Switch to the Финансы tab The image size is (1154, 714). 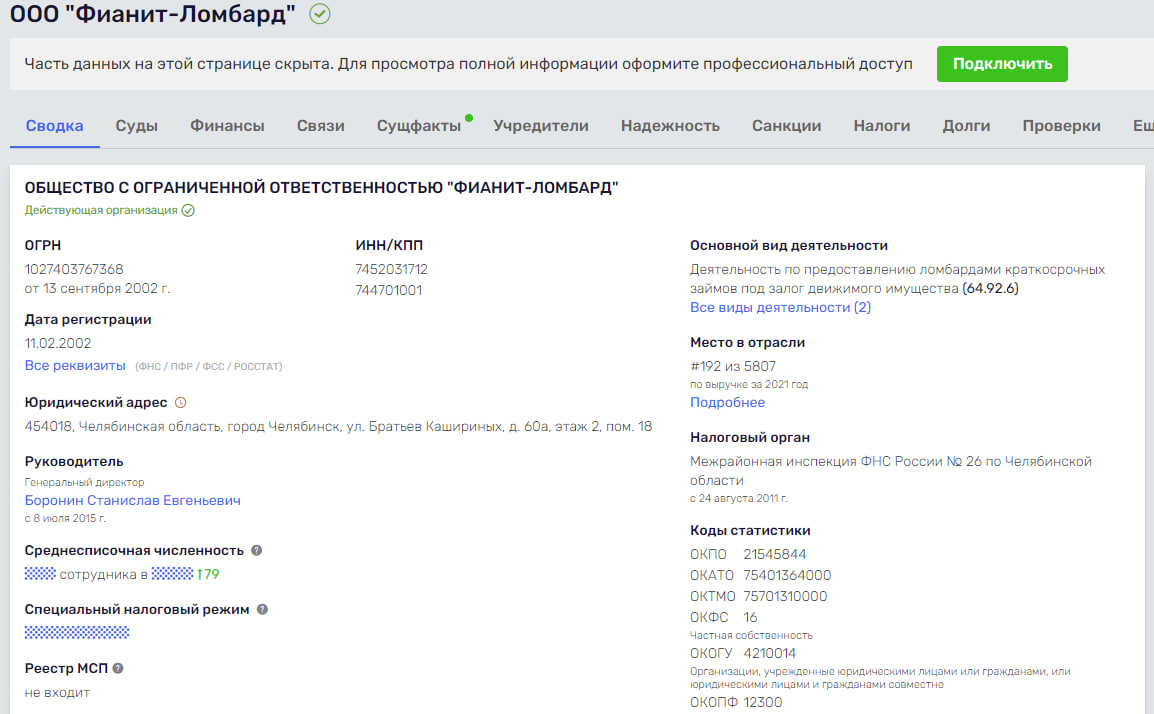pos(227,126)
